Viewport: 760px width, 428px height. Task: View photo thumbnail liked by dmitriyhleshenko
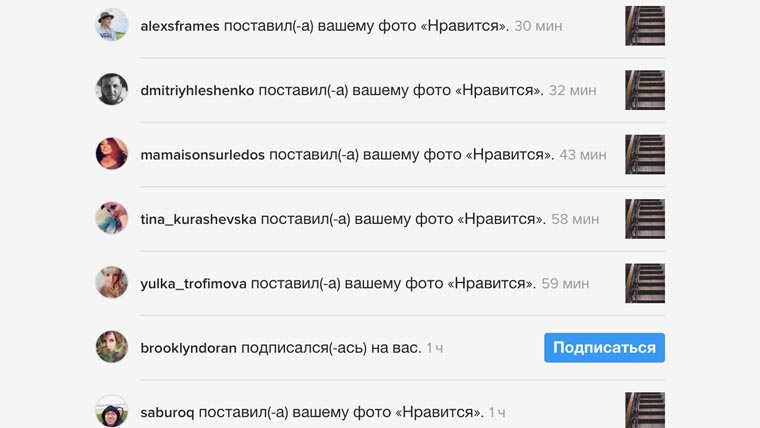(x=645, y=90)
